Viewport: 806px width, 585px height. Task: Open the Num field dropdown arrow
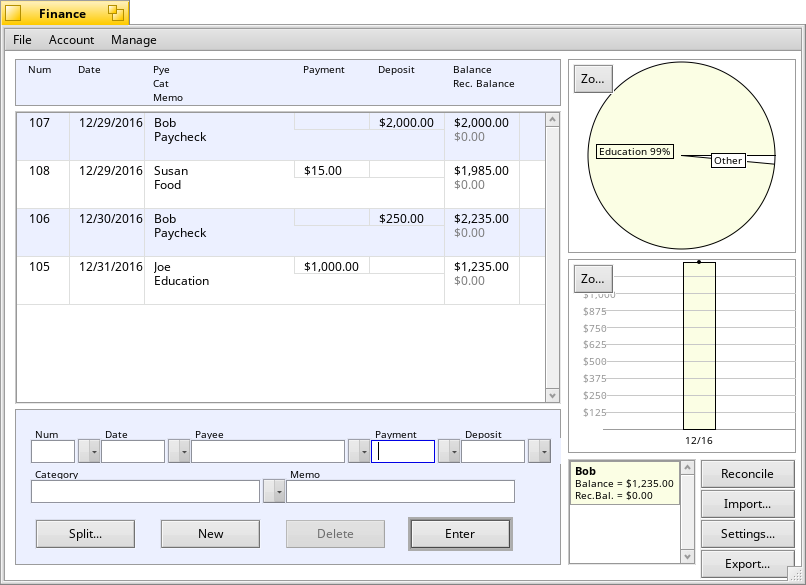point(88,452)
